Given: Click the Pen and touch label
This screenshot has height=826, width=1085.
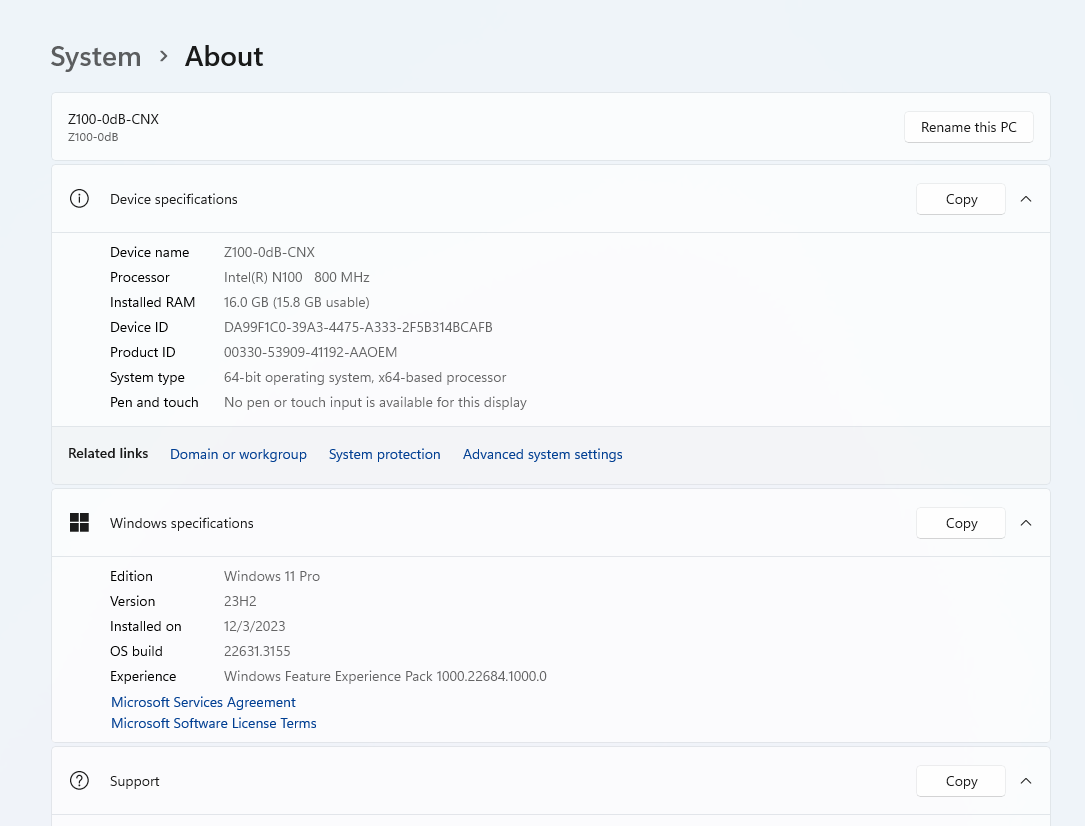Looking at the screenshot, I should [154, 402].
